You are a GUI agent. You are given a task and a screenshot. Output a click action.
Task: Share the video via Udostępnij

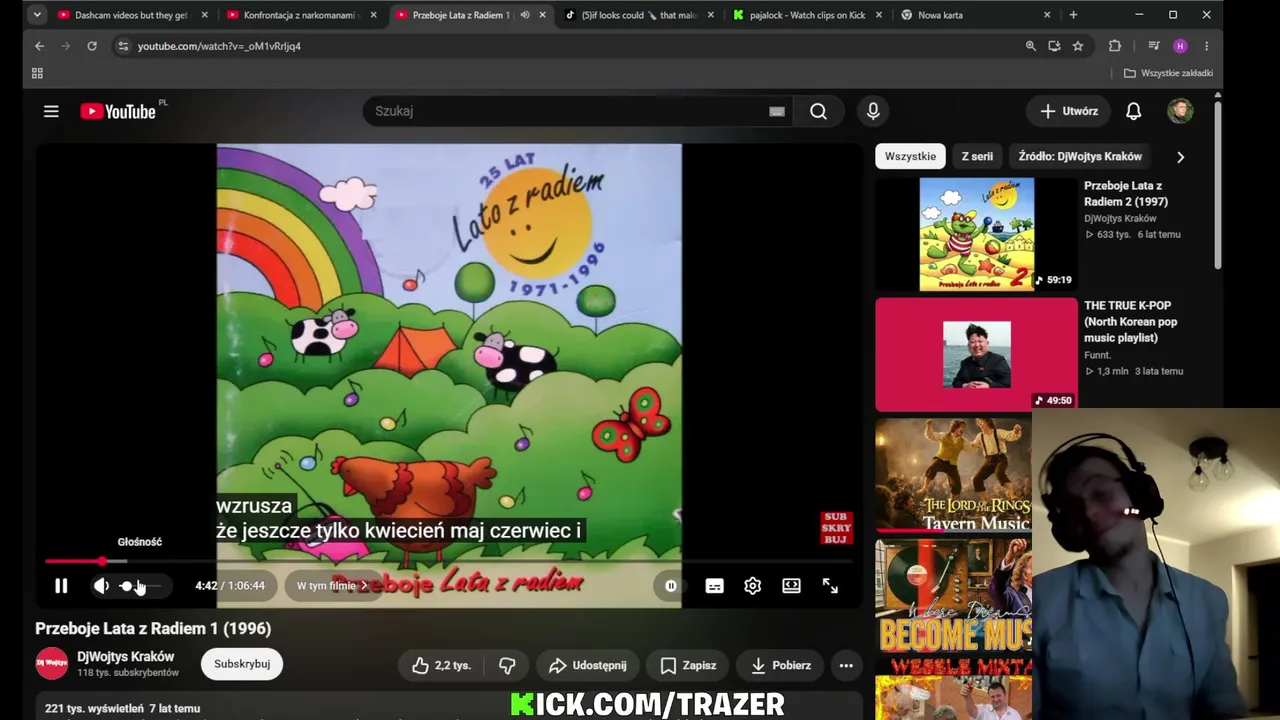point(590,665)
